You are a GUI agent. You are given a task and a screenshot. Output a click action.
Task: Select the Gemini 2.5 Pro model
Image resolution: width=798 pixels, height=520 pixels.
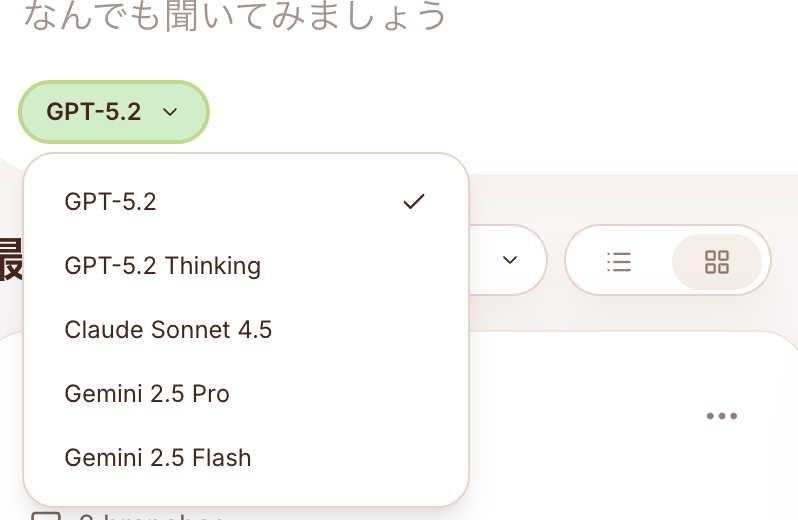147,394
